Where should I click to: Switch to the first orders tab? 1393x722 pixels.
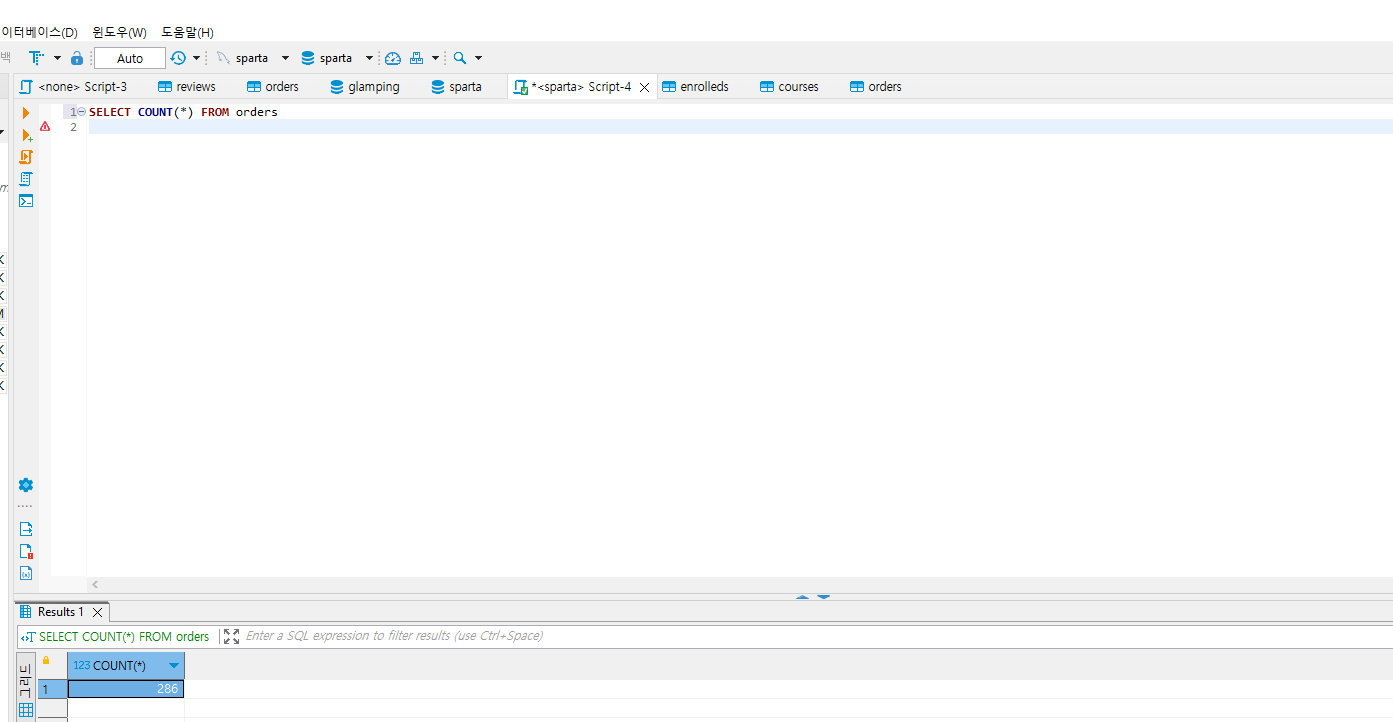[273, 87]
